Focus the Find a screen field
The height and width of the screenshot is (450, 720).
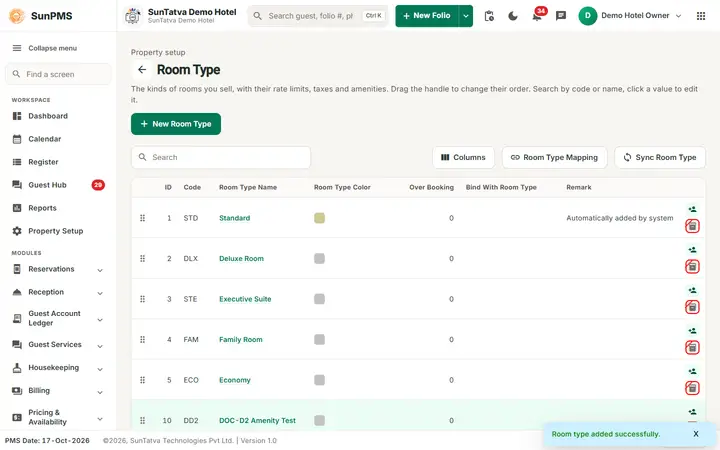point(58,74)
